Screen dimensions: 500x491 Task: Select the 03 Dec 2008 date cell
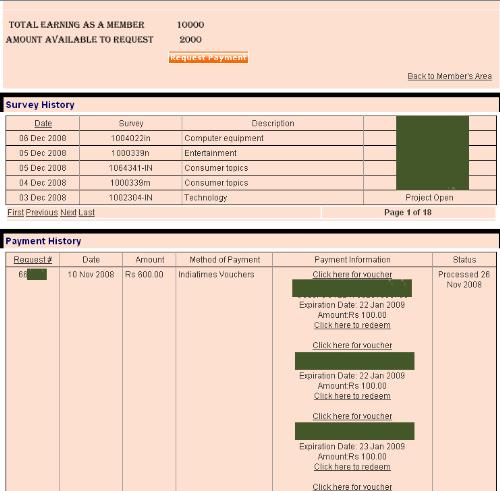pyautogui.click(x=43, y=197)
